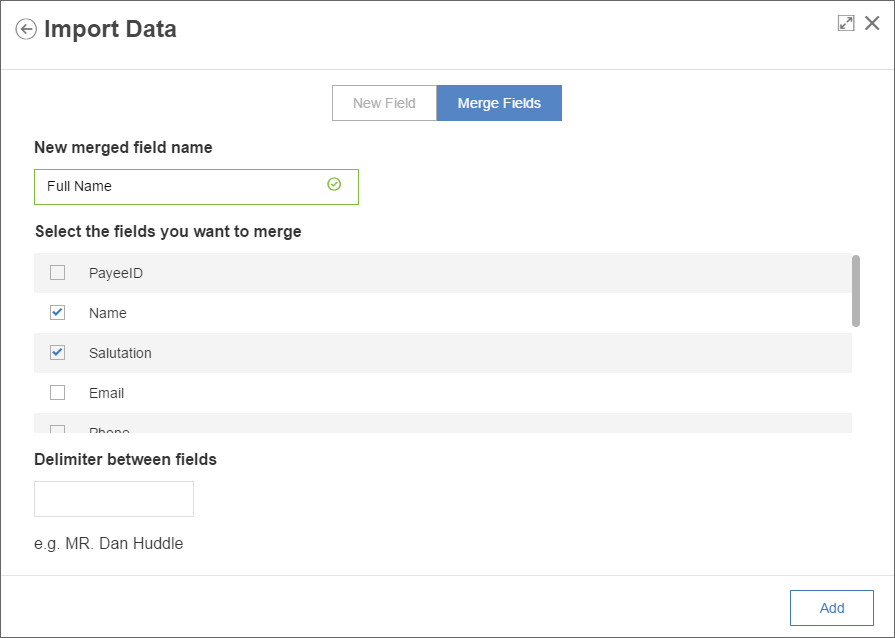The height and width of the screenshot is (638, 895).
Task: Expand the dialog with the maximize icon
Action: click(x=846, y=23)
